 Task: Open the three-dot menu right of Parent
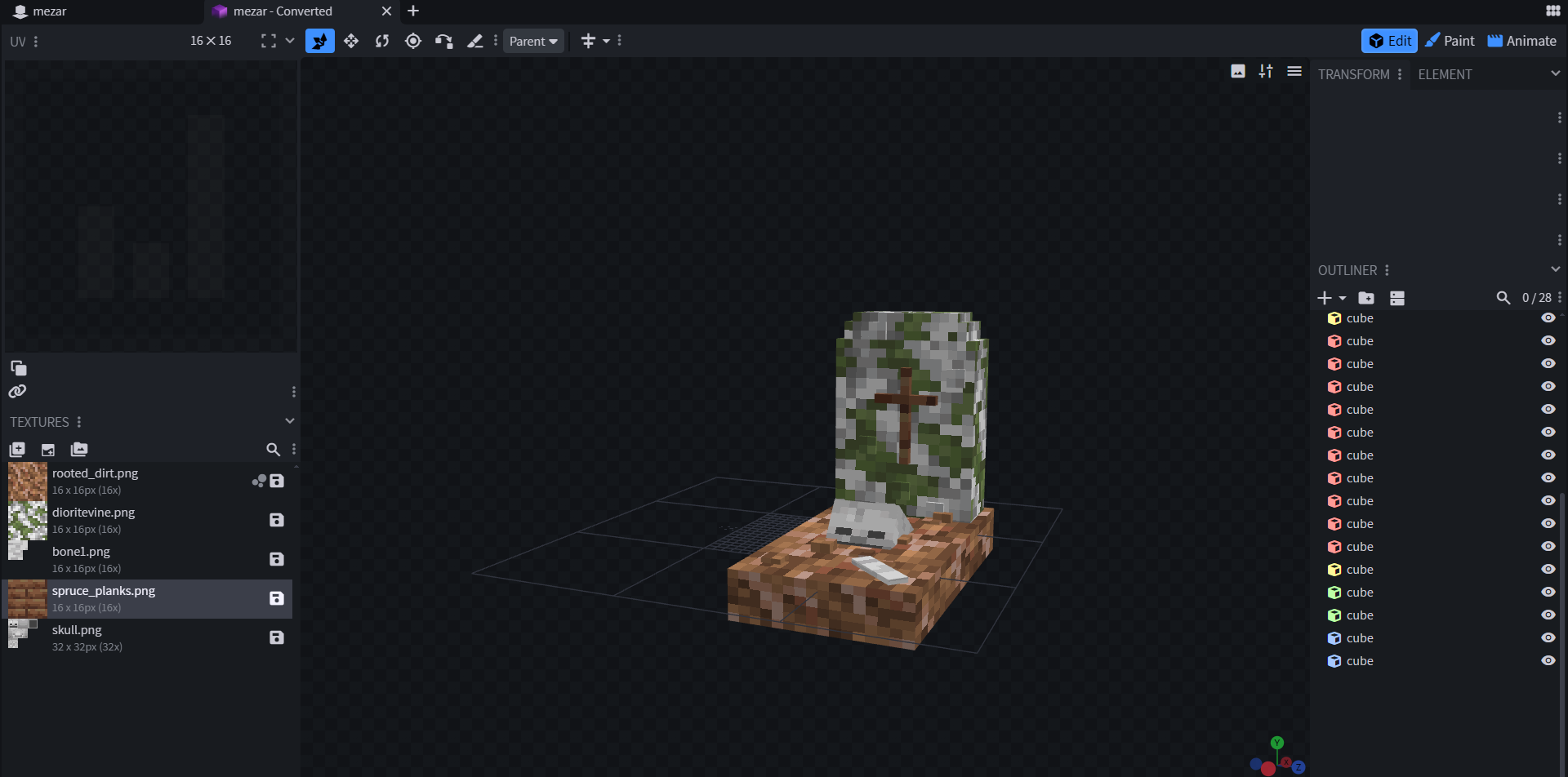[620, 41]
